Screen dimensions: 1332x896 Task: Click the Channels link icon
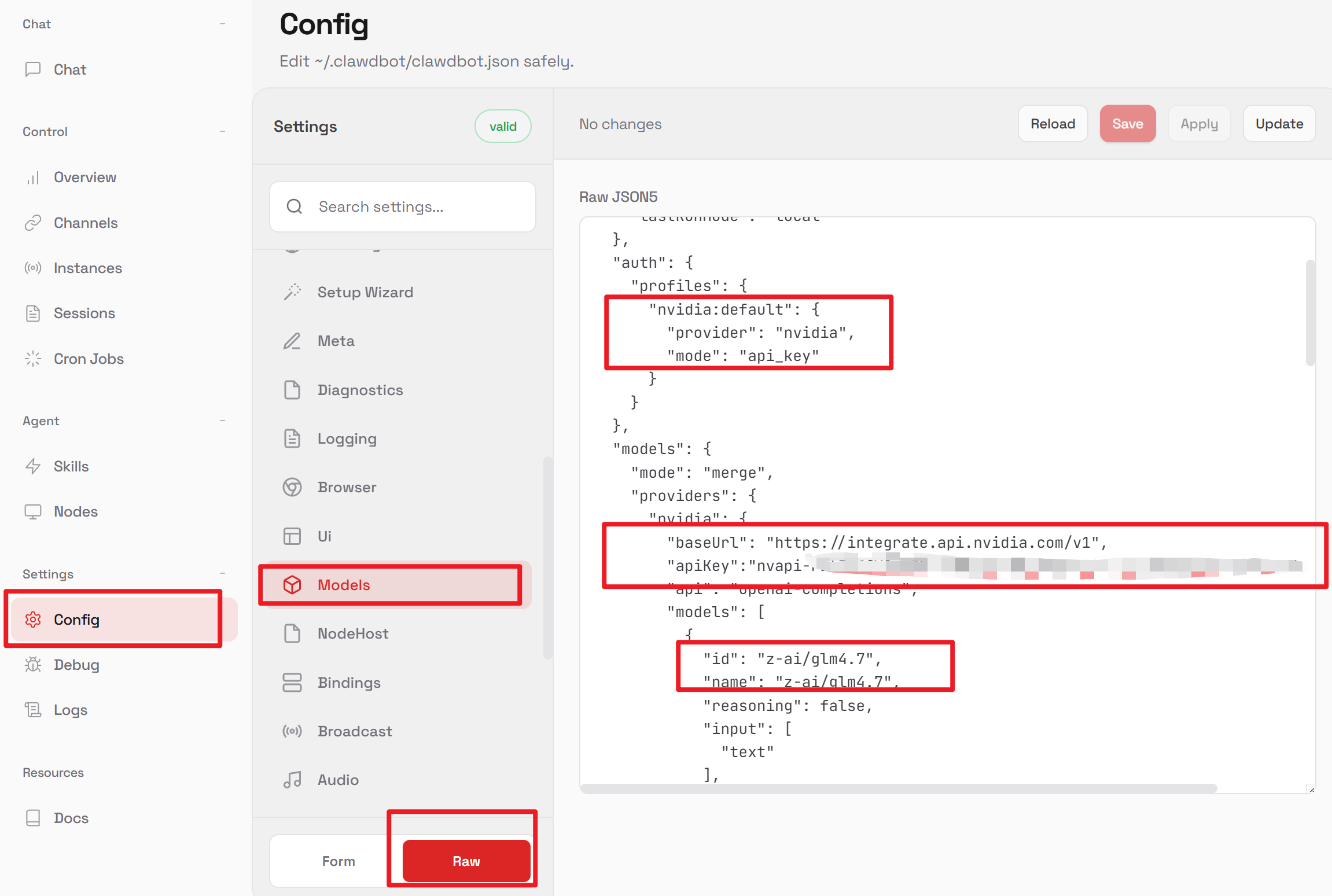tap(33, 223)
